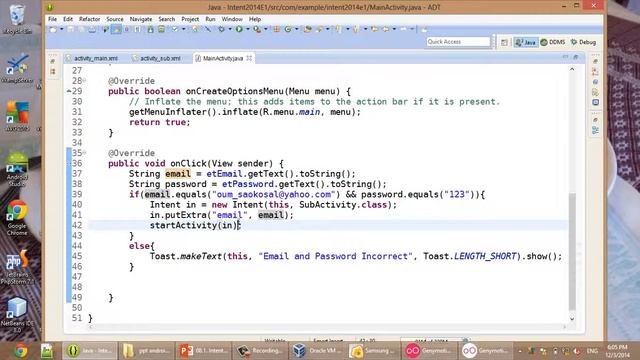The width and height of the screenshot is (640, 360).
Task: Click the New Java Package icon
Action: point(276,29)
